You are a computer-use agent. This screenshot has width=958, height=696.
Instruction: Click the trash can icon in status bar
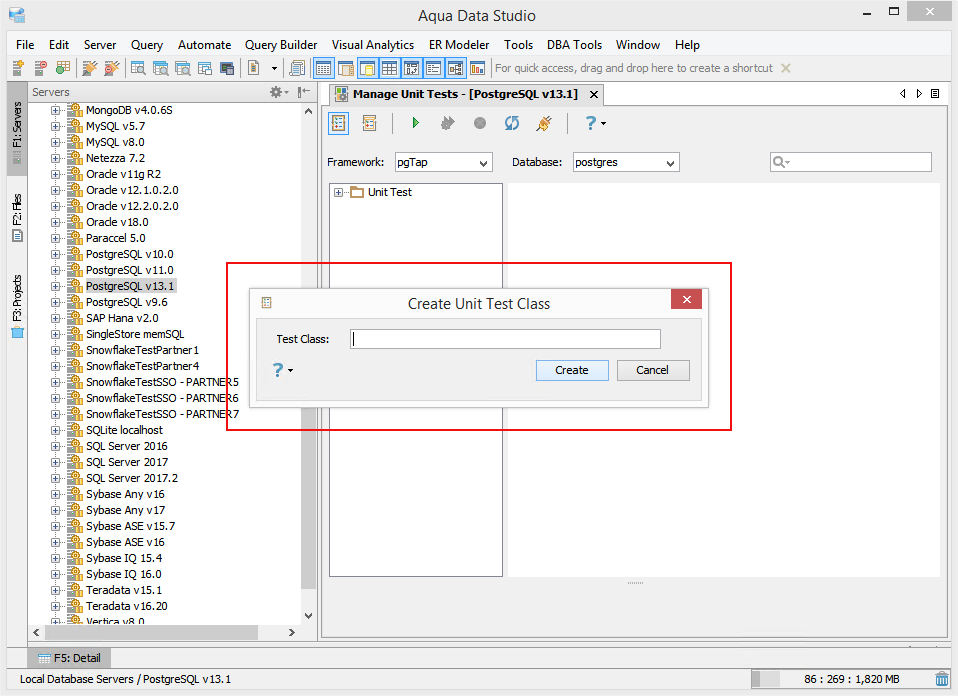click(x=941, y=679)
